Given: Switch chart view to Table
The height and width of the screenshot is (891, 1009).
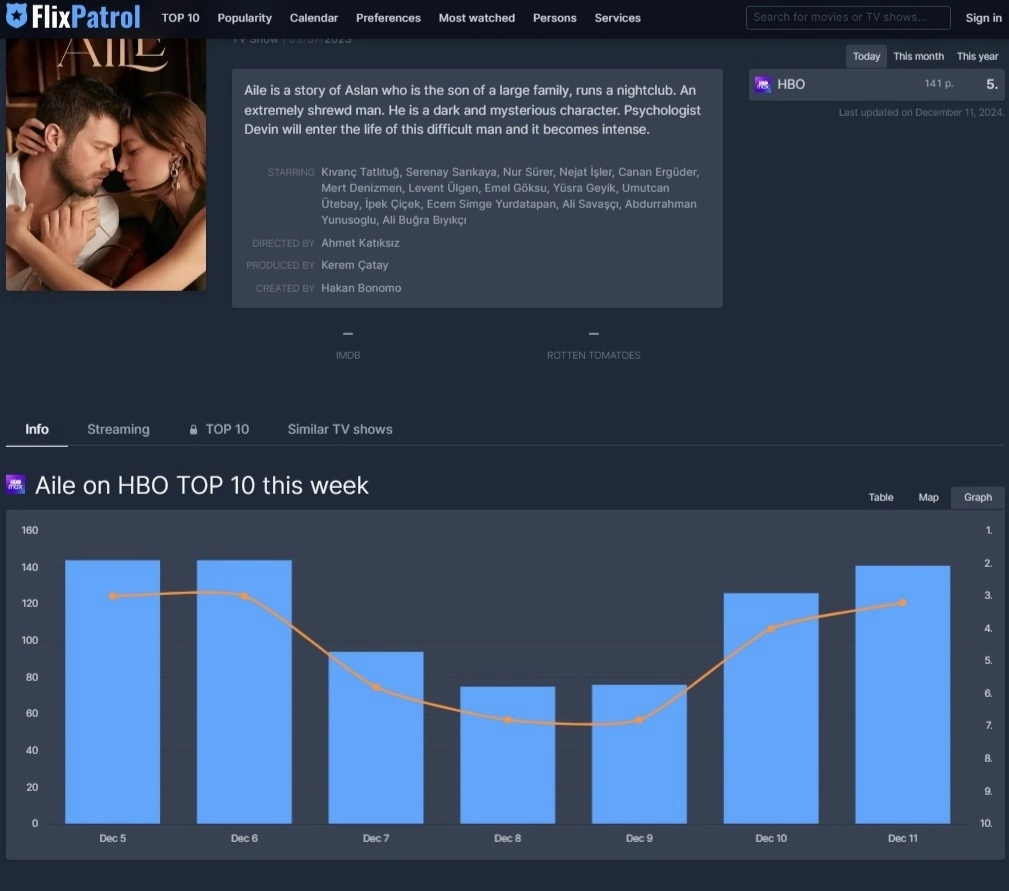Looking at the screenshot, I should click(880, 497).
